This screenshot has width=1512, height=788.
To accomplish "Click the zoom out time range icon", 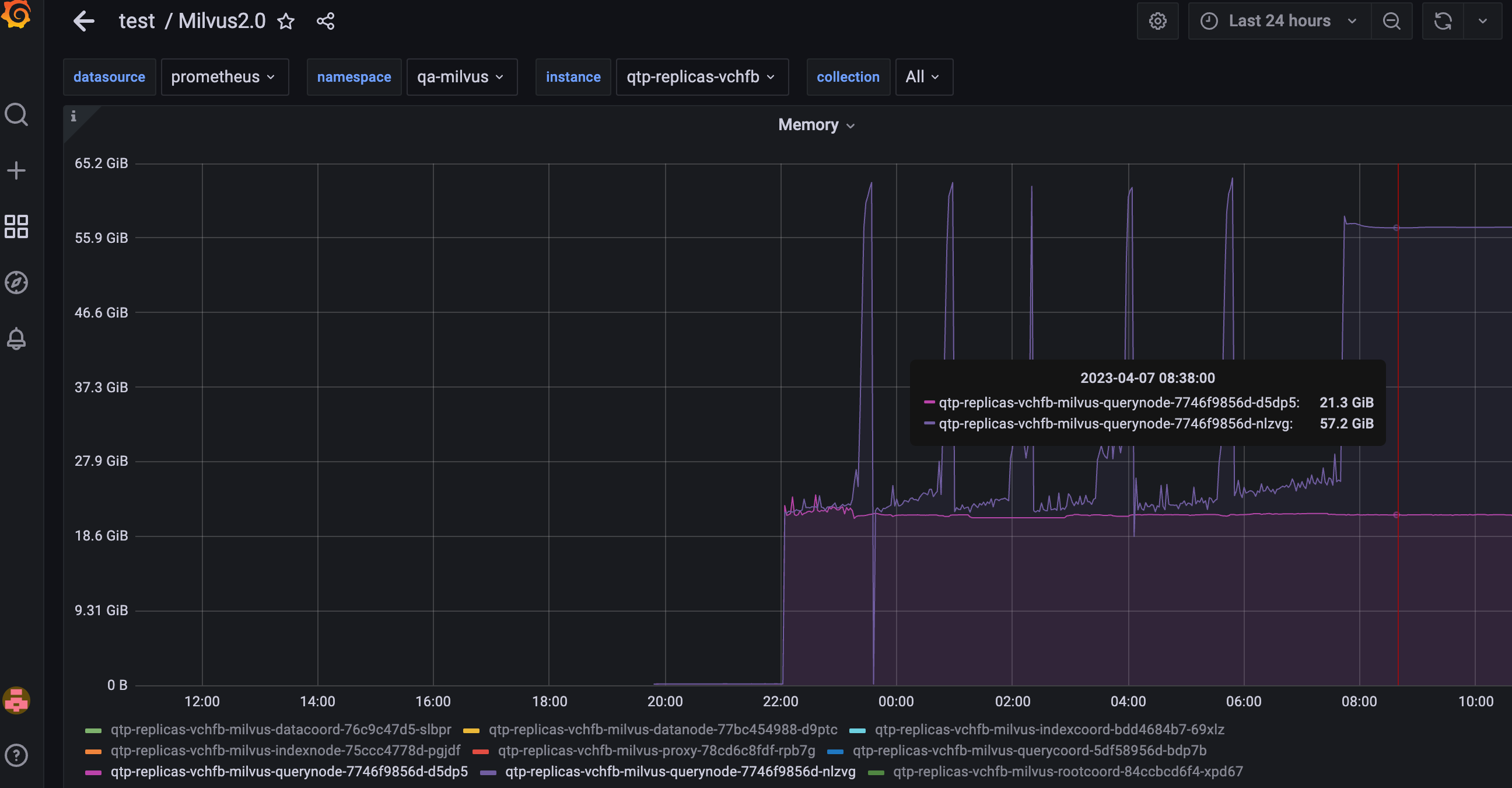I will coord(1391,21).
